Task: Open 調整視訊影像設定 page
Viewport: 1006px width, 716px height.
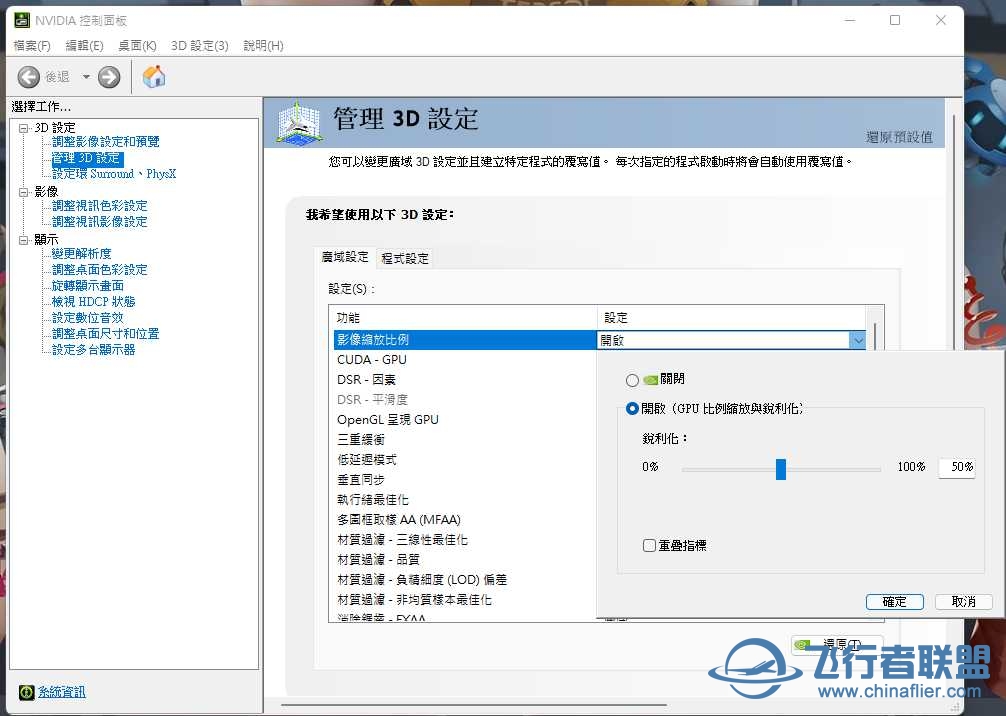Action: [x=99, y=222]
